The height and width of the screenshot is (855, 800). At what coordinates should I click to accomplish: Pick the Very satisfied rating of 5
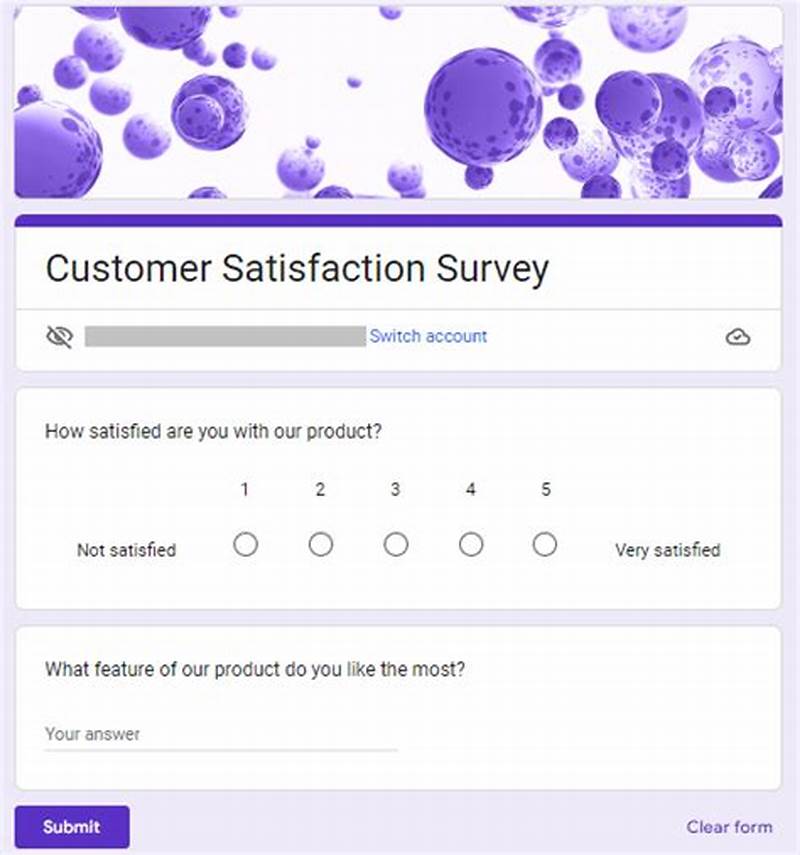tap(545, 545)
